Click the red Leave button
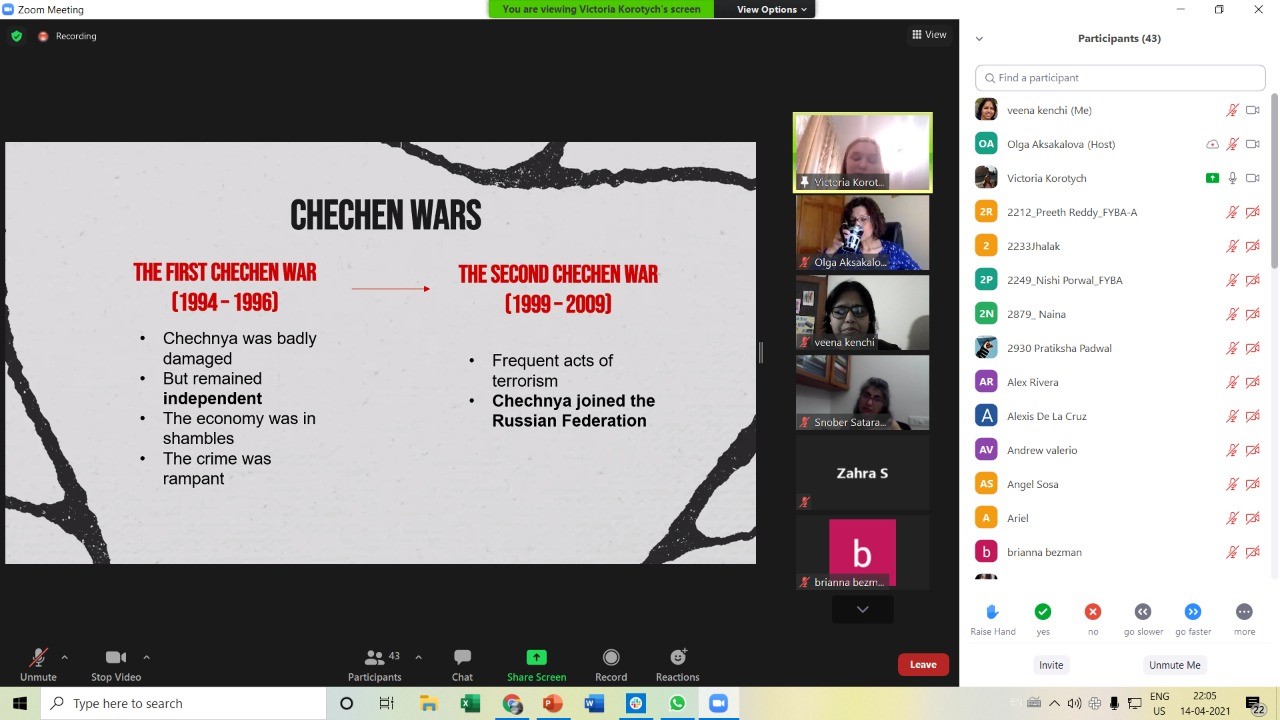Screen dimensions: 1280x720 coord(923,665)
